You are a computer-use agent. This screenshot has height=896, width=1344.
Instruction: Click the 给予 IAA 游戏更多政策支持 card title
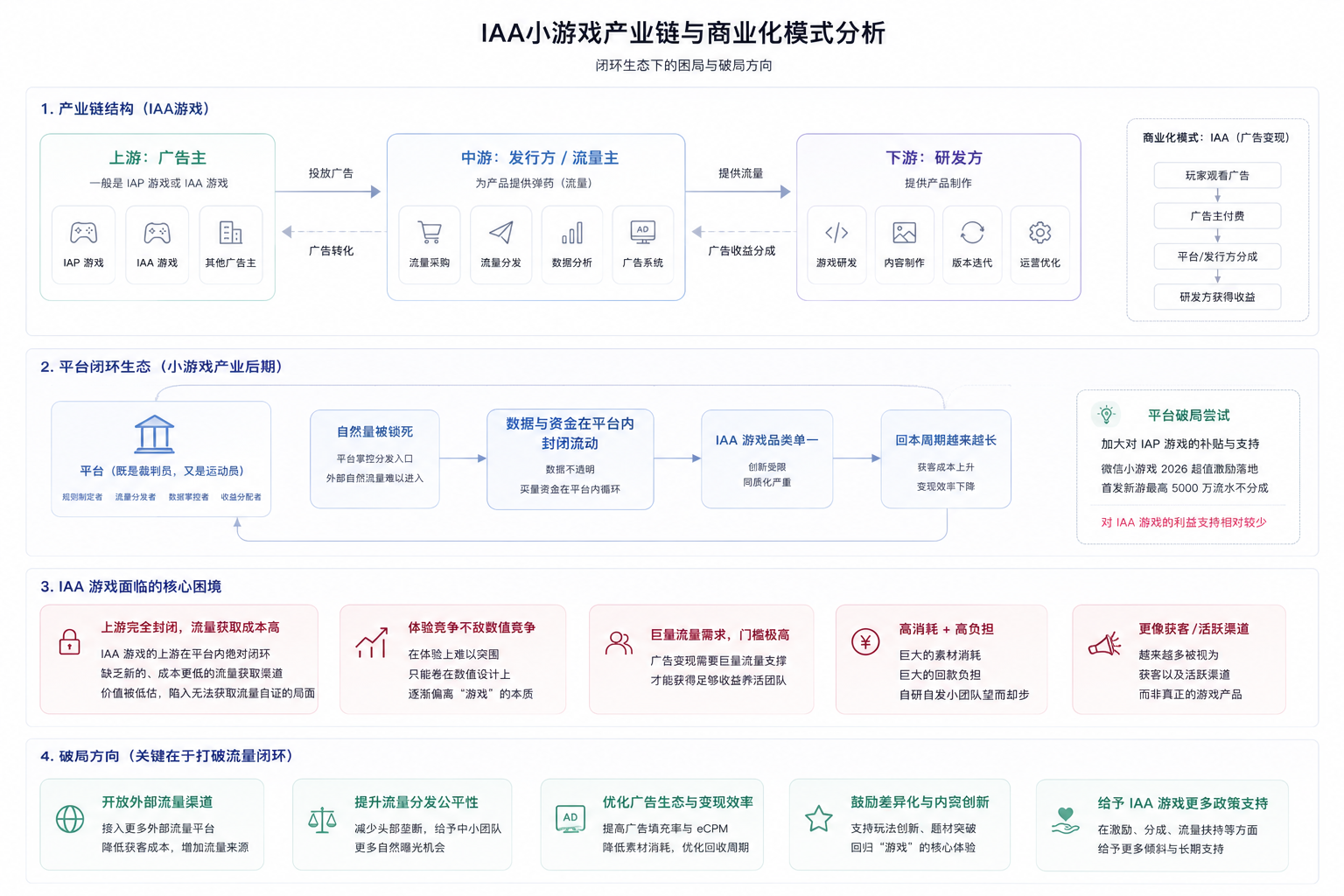coord(1183,803)
